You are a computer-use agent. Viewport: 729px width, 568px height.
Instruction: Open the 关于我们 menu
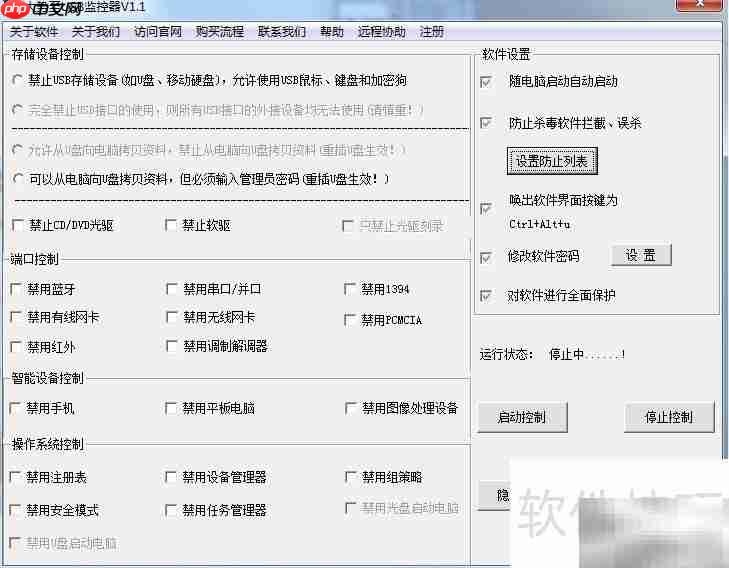coord(96,32)
